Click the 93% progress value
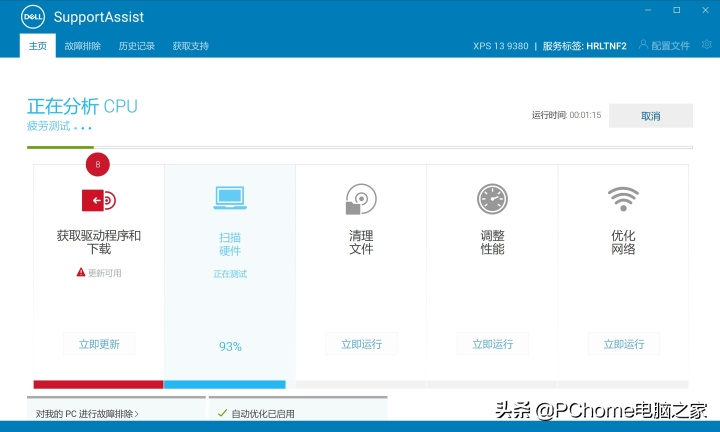Screen dimensions: 720x432 [x=230, y=346]
